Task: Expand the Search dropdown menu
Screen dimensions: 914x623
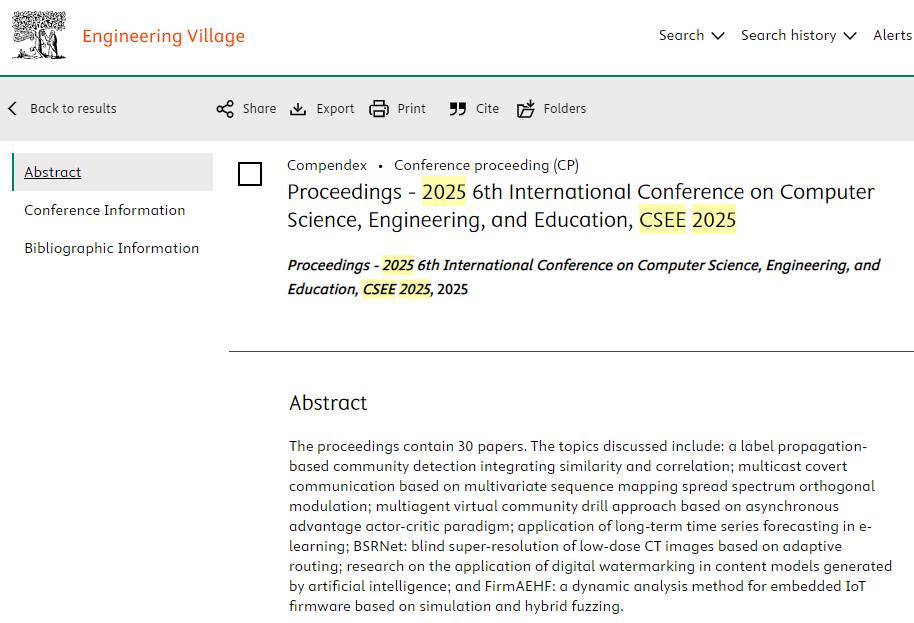Action: point(691,35)
